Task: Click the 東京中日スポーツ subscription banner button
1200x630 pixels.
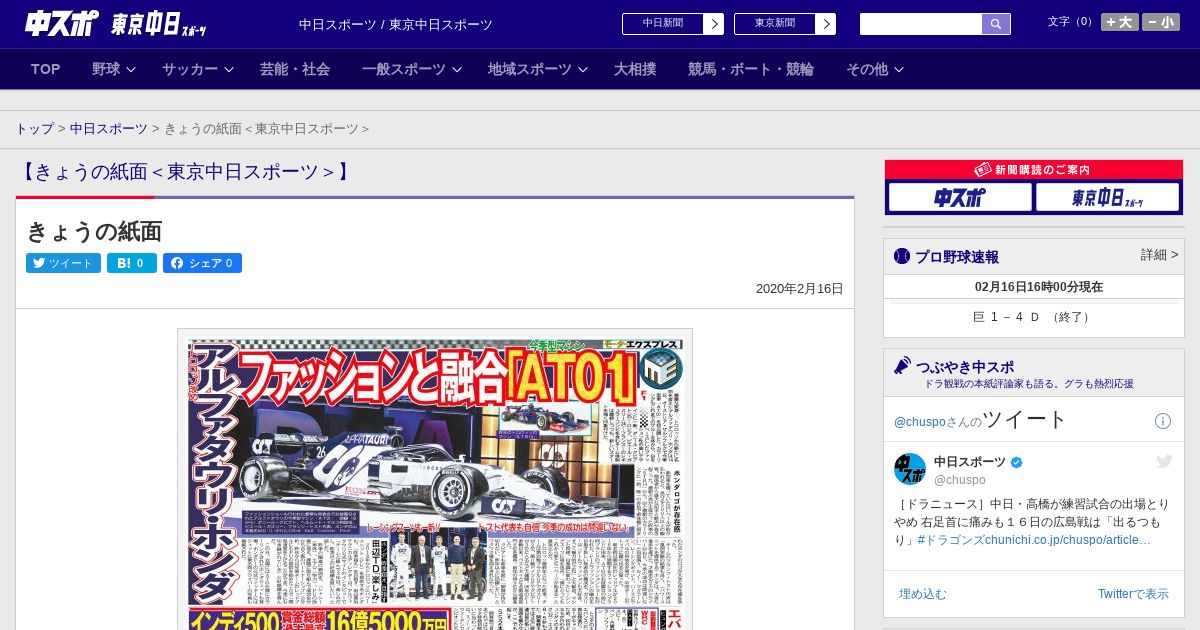Action: point(1107,197)
